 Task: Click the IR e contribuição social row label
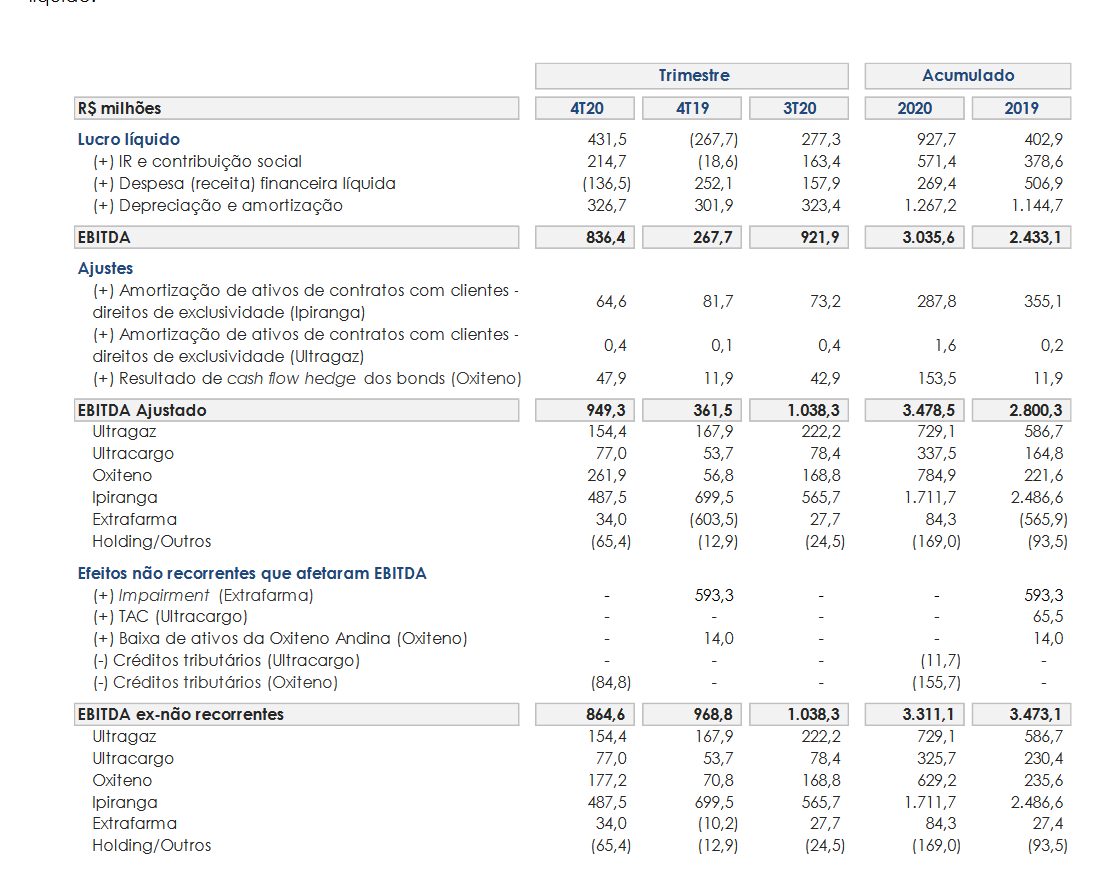197,162
